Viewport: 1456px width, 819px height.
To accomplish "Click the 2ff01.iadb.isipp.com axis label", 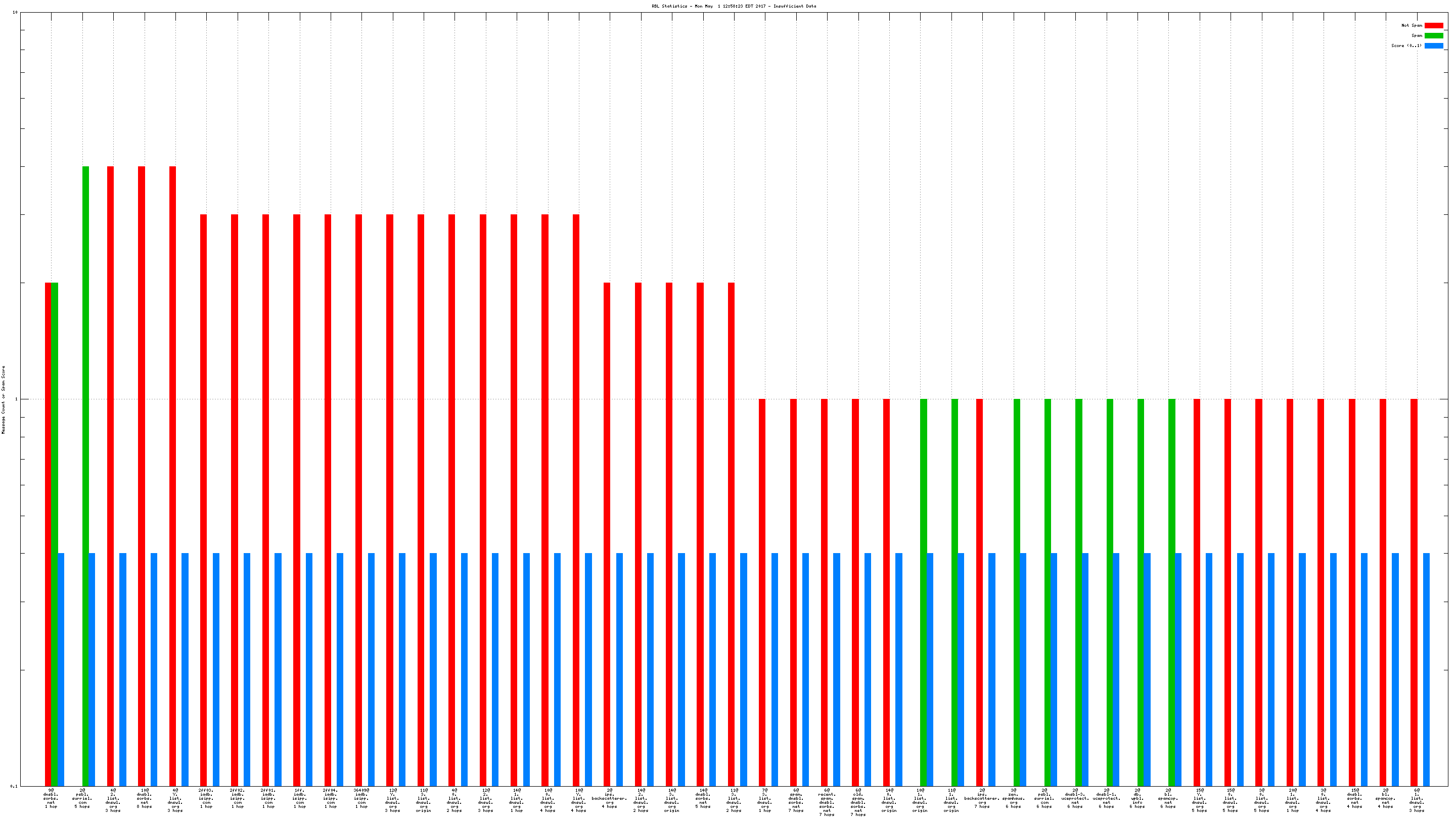I will pos(268,798).
